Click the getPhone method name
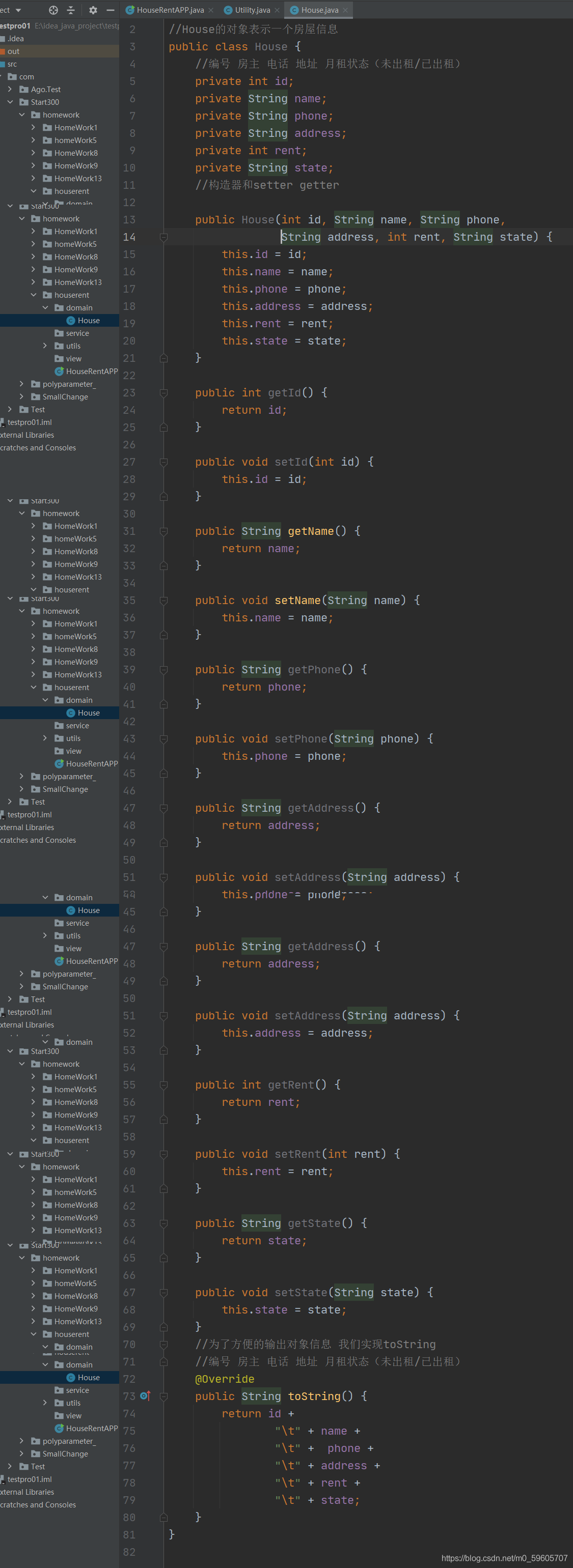The image size is (573, 1568). (x=314, y=670)
